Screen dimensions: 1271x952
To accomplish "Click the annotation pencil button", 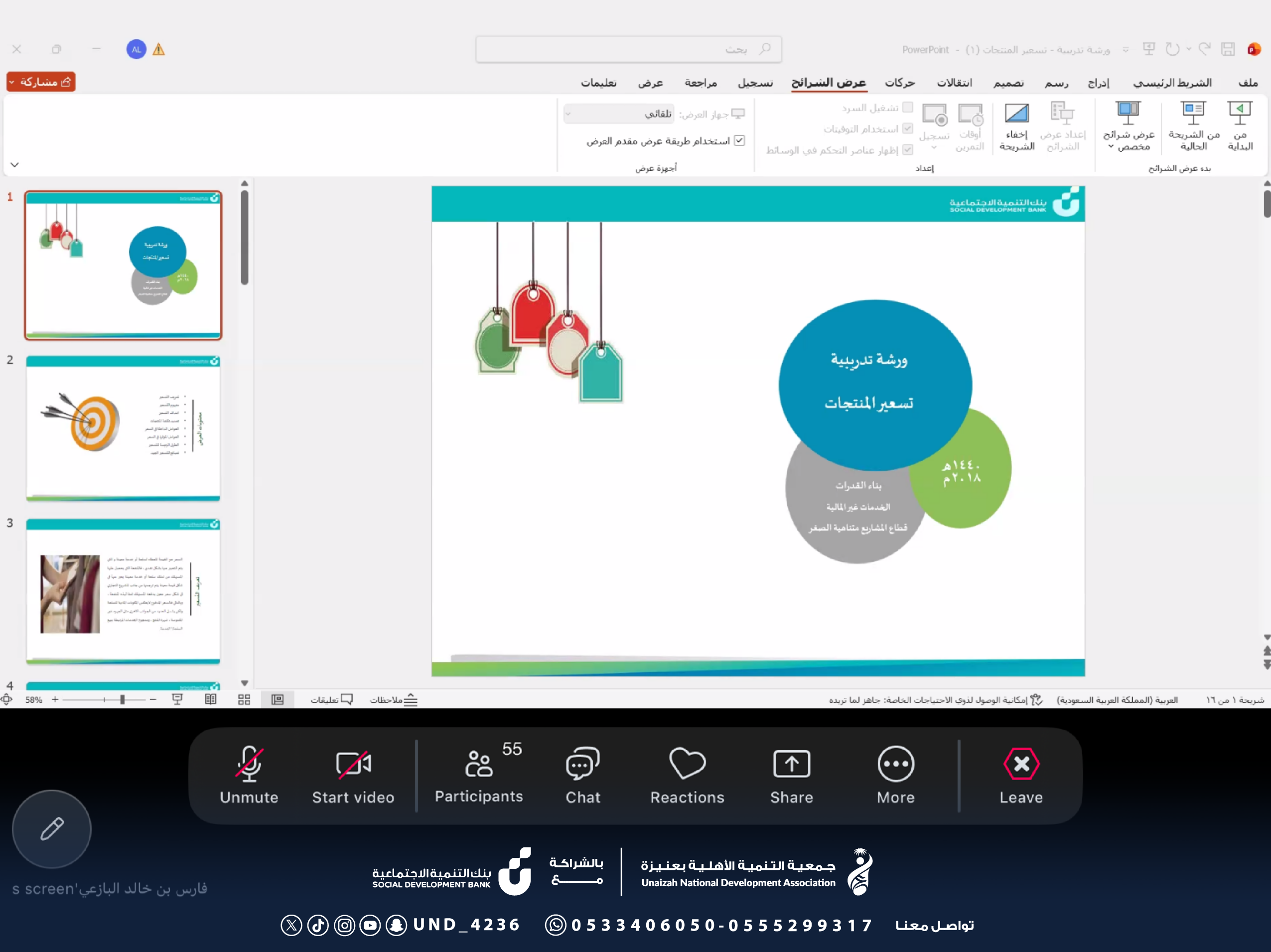I will coord(52,828).
